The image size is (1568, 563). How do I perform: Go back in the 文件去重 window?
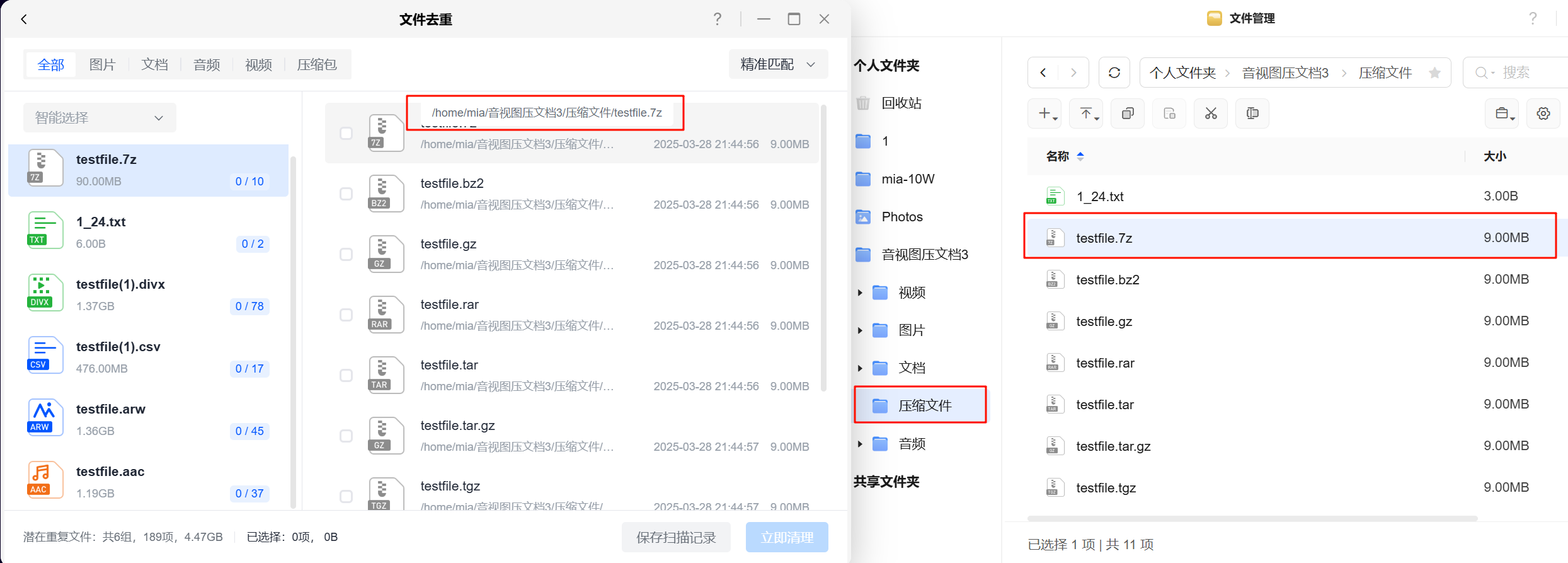24,20
